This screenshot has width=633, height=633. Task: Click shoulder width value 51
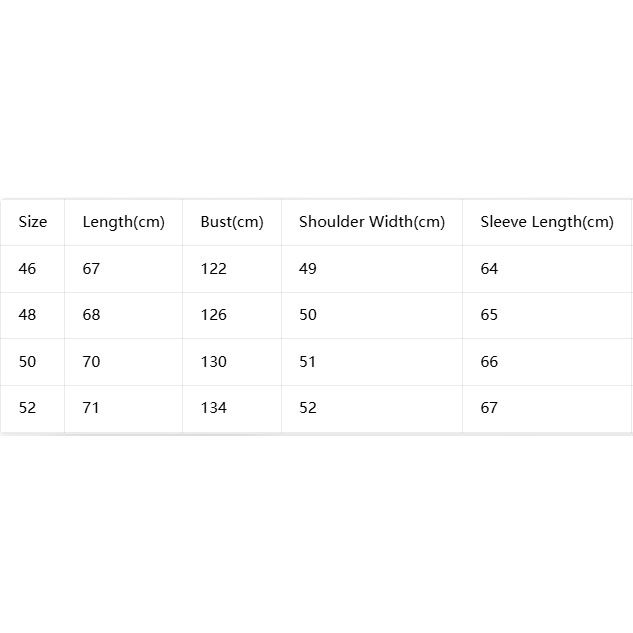(307, 362)
